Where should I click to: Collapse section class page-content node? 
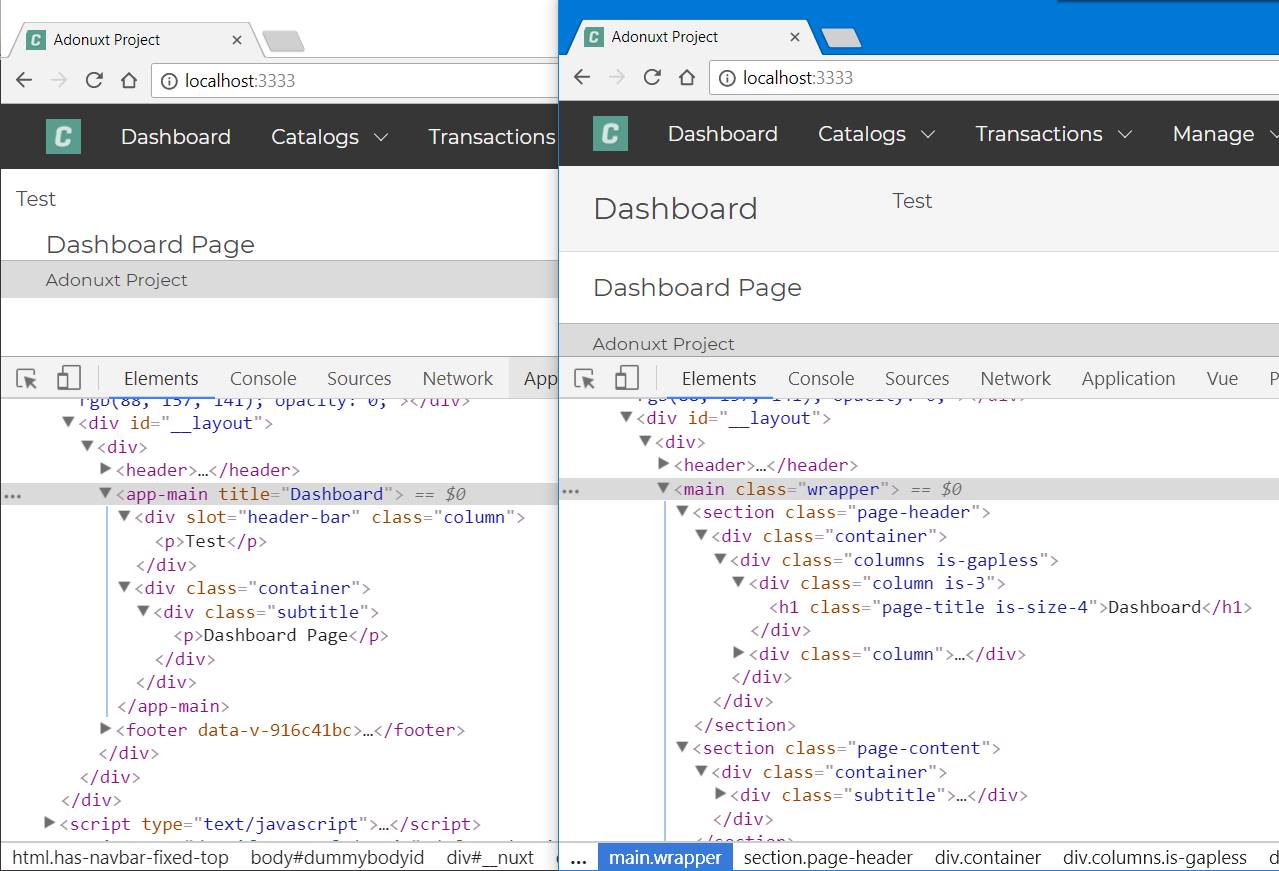click(682, 748)
